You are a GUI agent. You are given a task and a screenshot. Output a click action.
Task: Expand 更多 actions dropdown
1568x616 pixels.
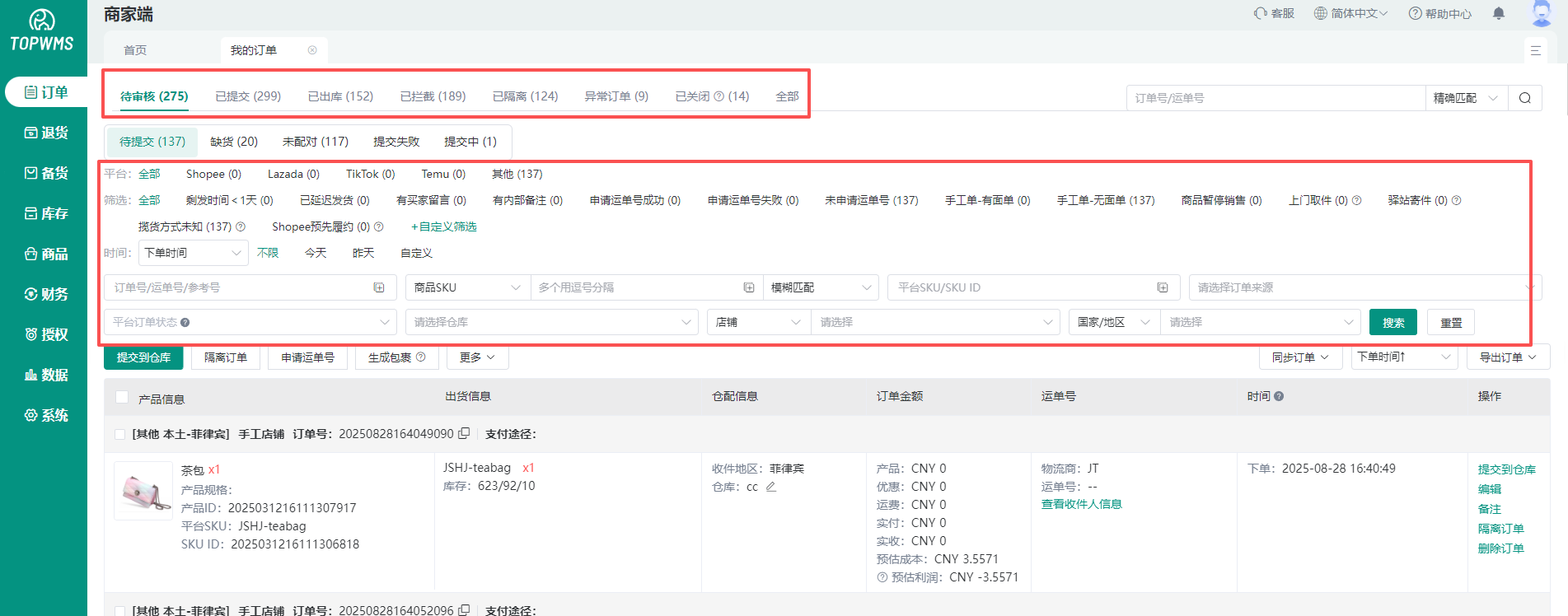478,357
